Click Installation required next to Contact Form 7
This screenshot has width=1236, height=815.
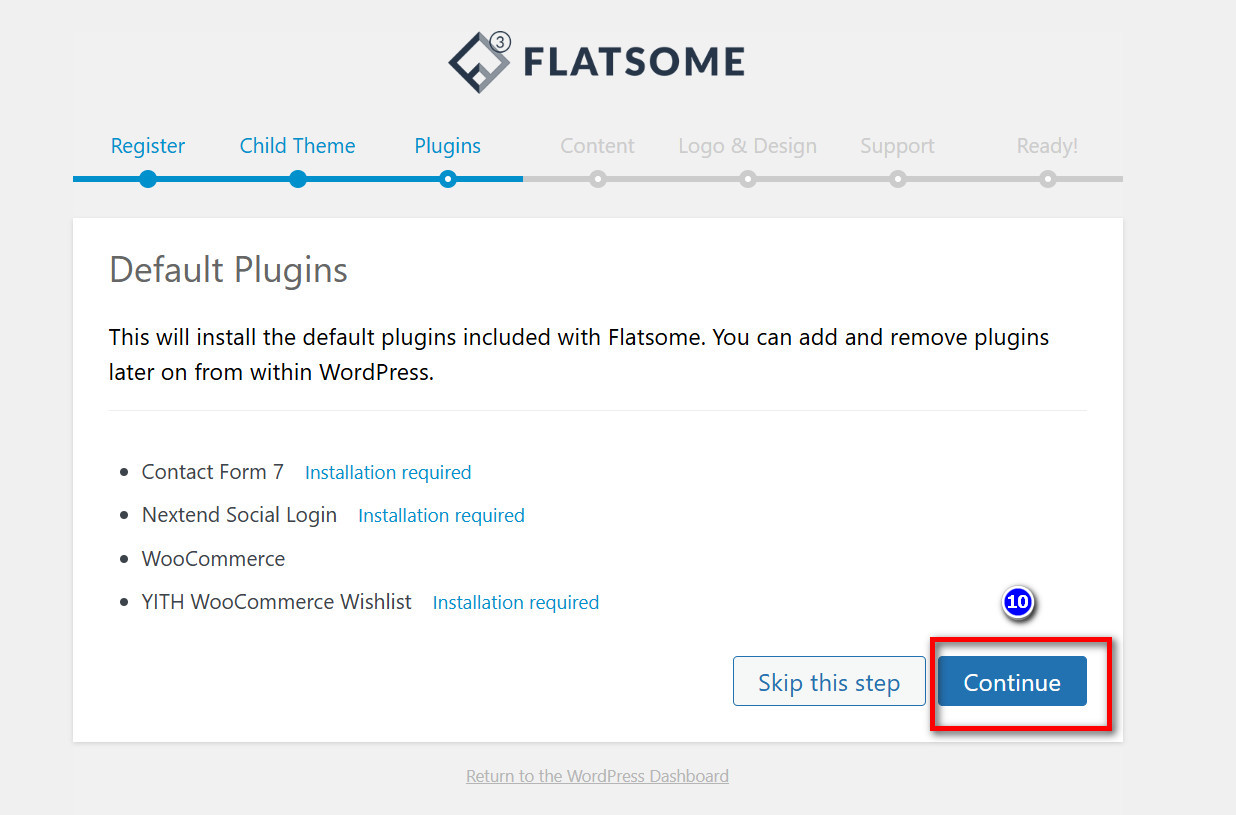tap(388, 472)
